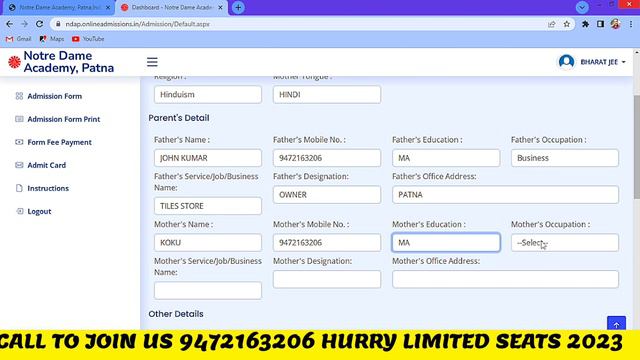Open Religion dropdown showing Hinduism
This screenshot has height=360, width=640.
click(208, 94)
